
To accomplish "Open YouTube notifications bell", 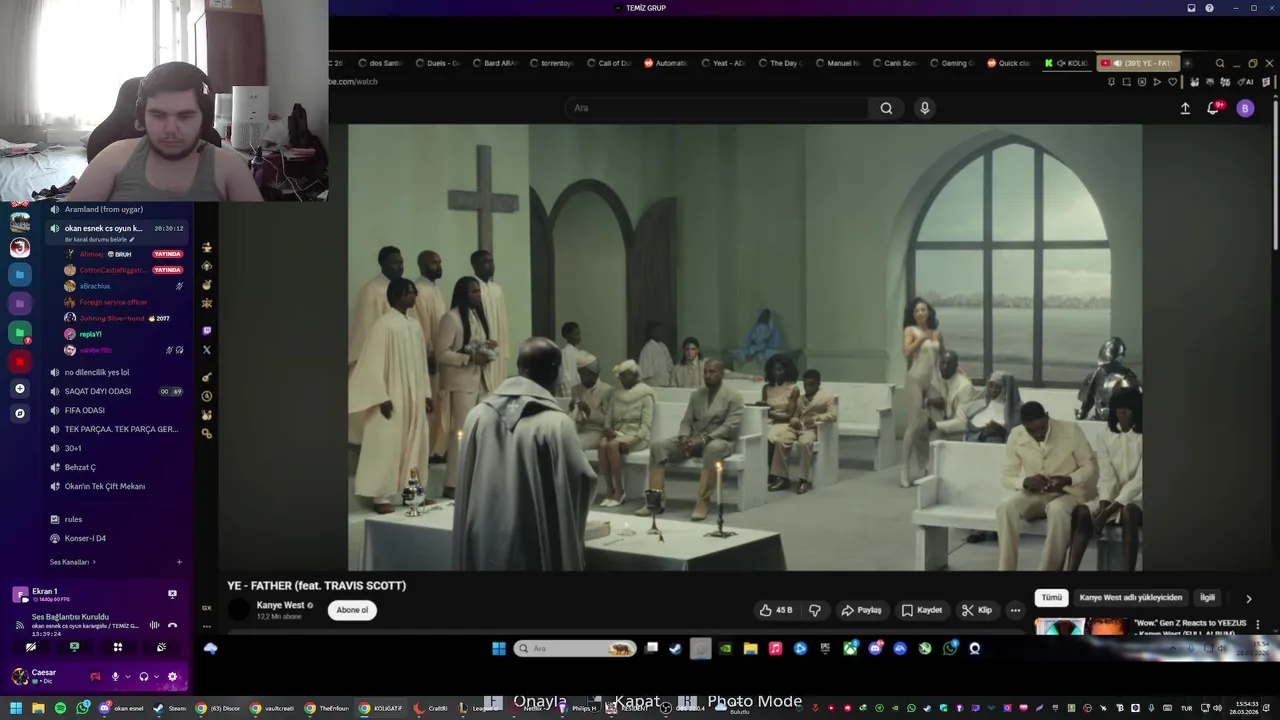I will click(1214, 108).
